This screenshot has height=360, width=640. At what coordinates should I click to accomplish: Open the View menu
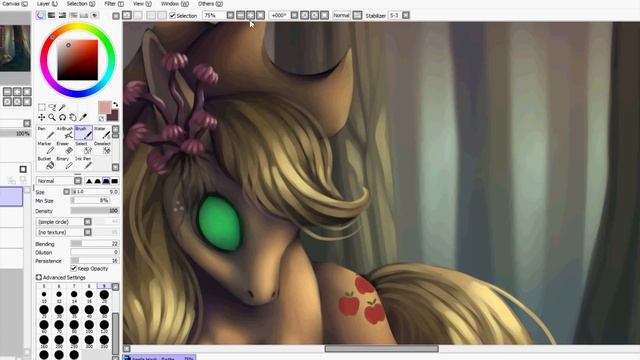(x=142, y=4)
